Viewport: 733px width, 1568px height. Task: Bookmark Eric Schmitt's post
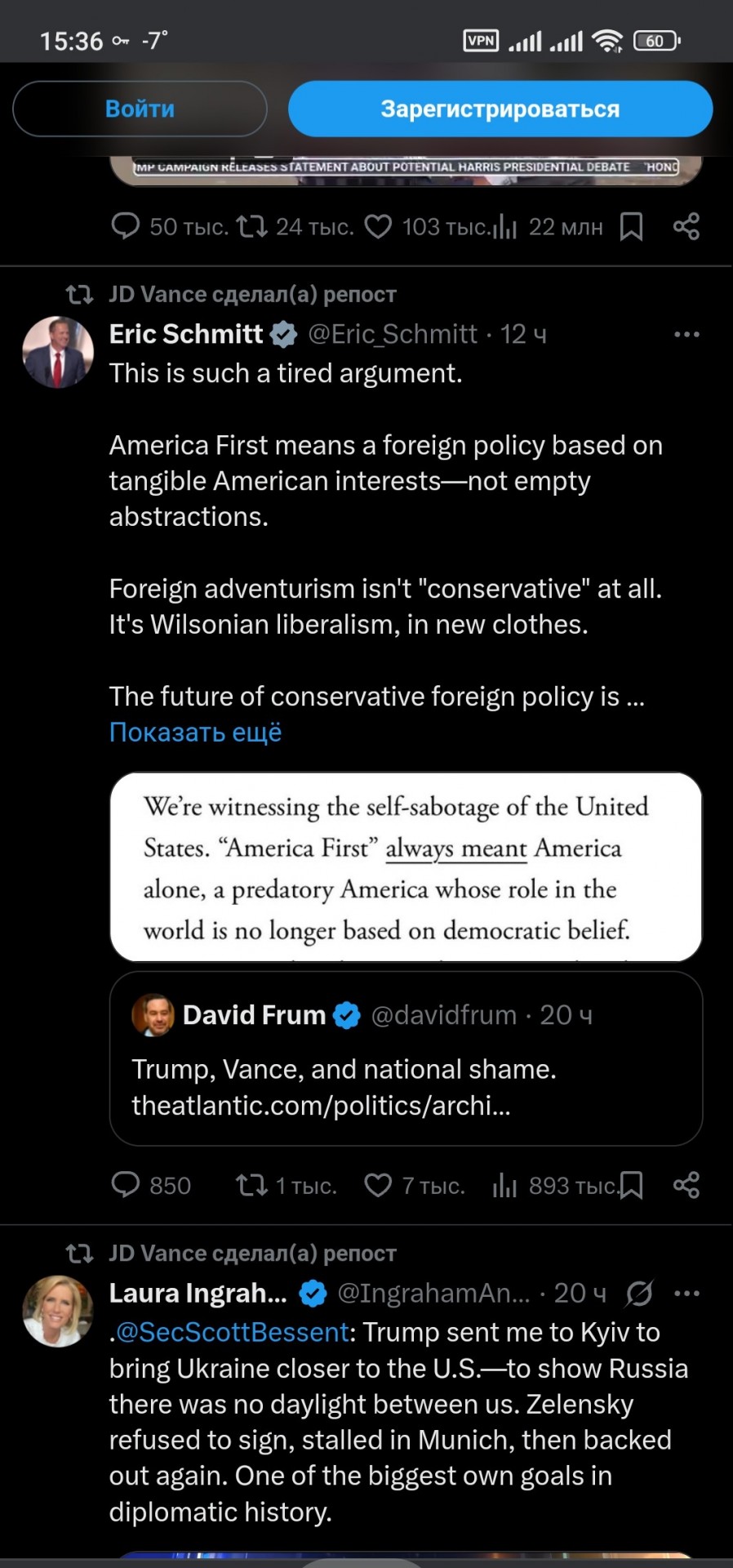pyautogui.click(x=632, y=1185)
